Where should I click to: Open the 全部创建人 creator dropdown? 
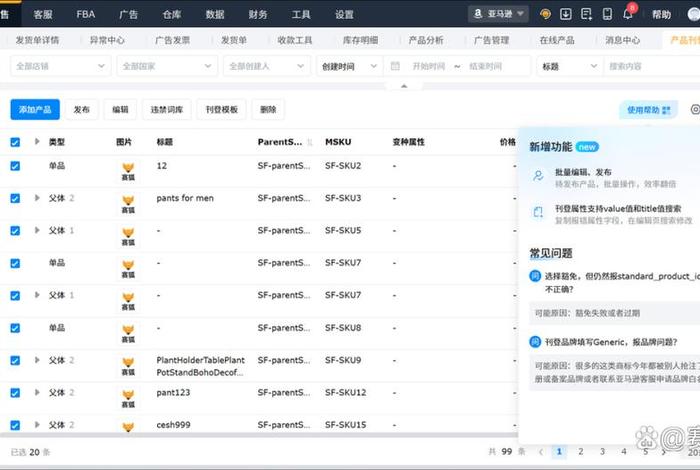(x=267, y=66)
